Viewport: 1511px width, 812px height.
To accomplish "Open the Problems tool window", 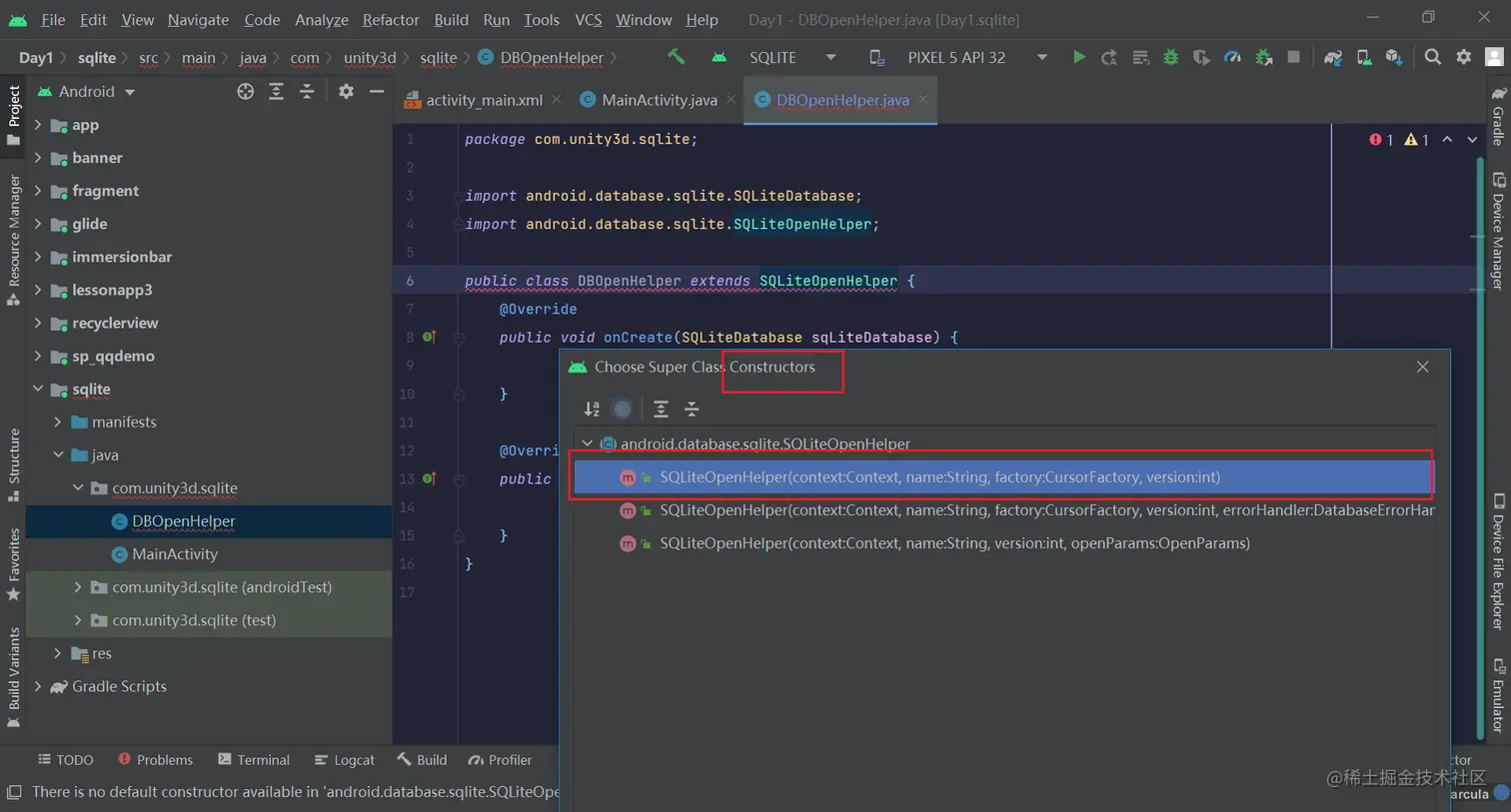I will point(155,760).
